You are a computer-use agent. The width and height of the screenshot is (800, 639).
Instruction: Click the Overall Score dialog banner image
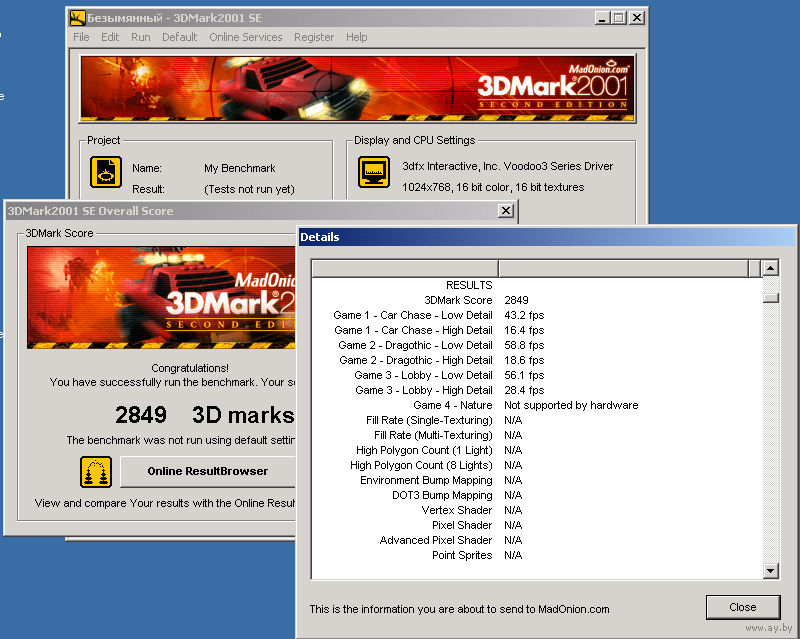161,298
